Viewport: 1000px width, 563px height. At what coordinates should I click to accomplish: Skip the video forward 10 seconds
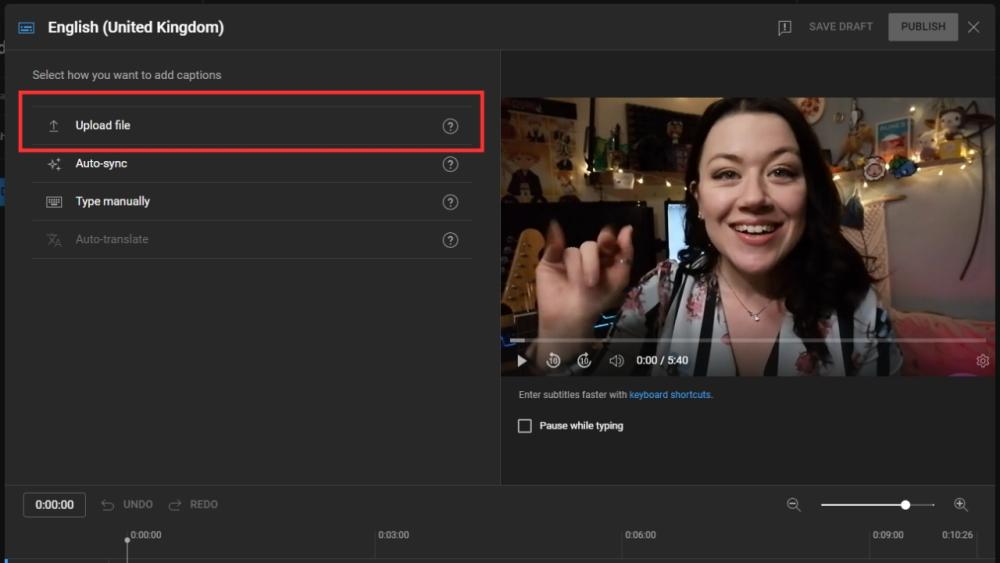(x=584, y=361)
